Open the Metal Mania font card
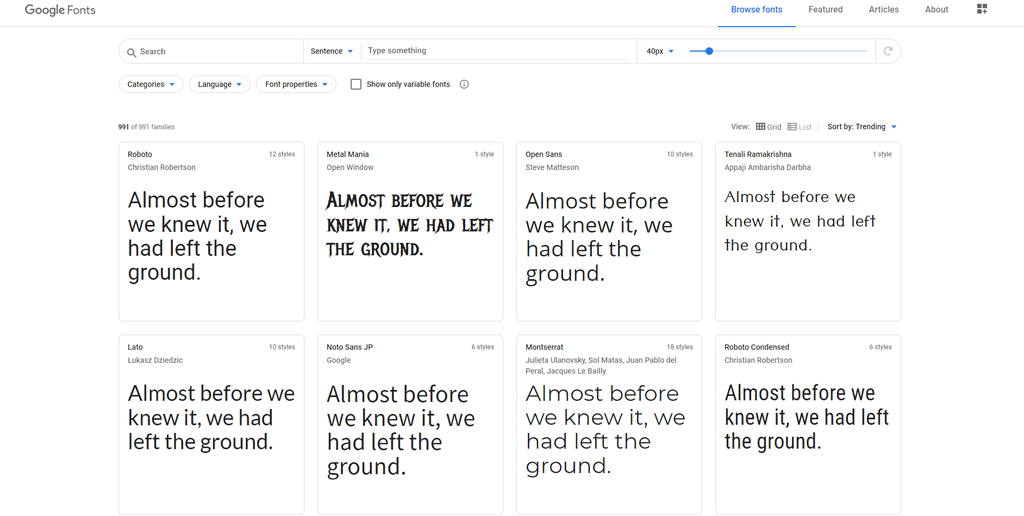 (x=410, y=232)
